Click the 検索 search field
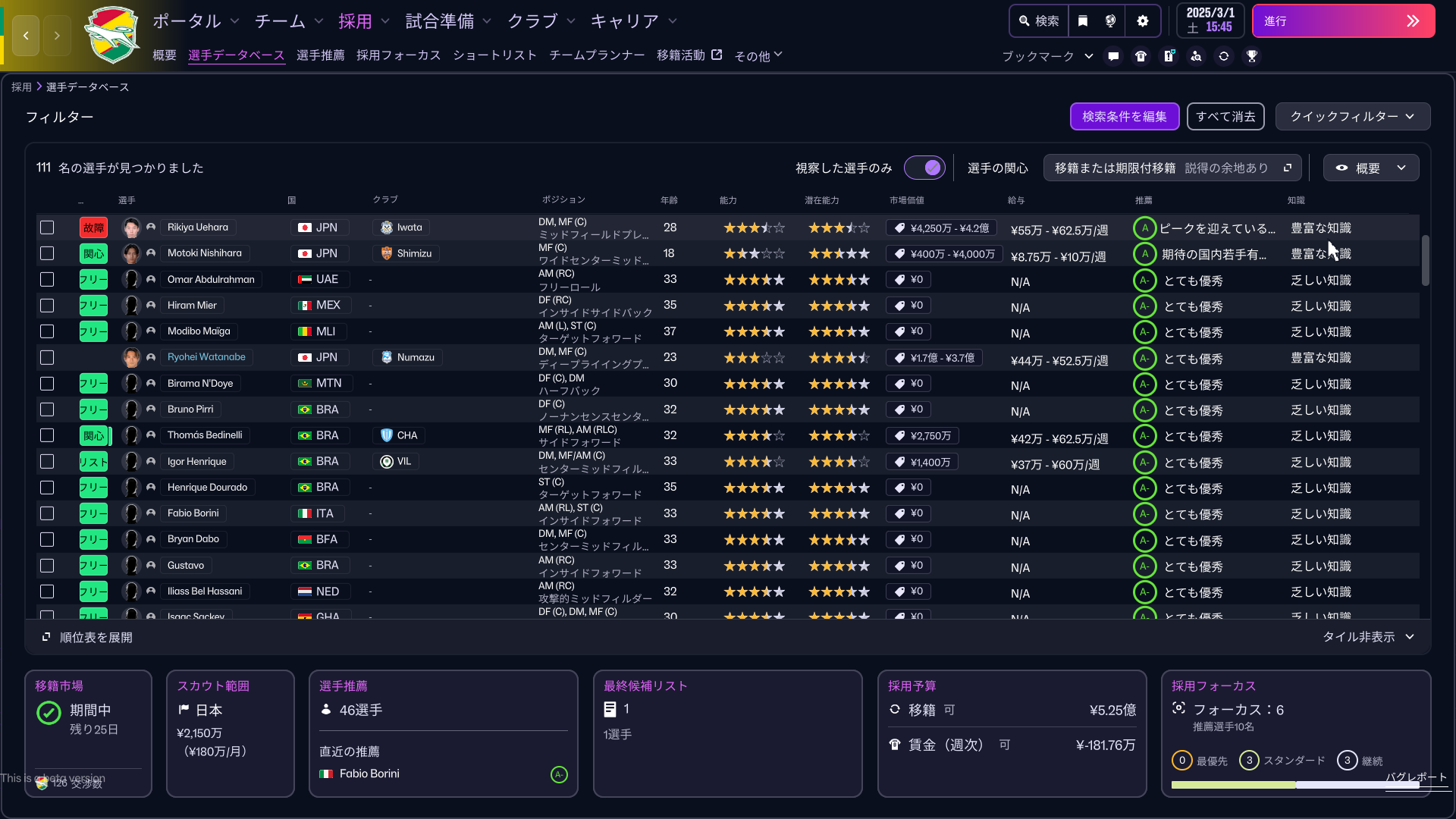Image resolution: width=1456 pixels, height=819 pixels. pos(1039,21)
